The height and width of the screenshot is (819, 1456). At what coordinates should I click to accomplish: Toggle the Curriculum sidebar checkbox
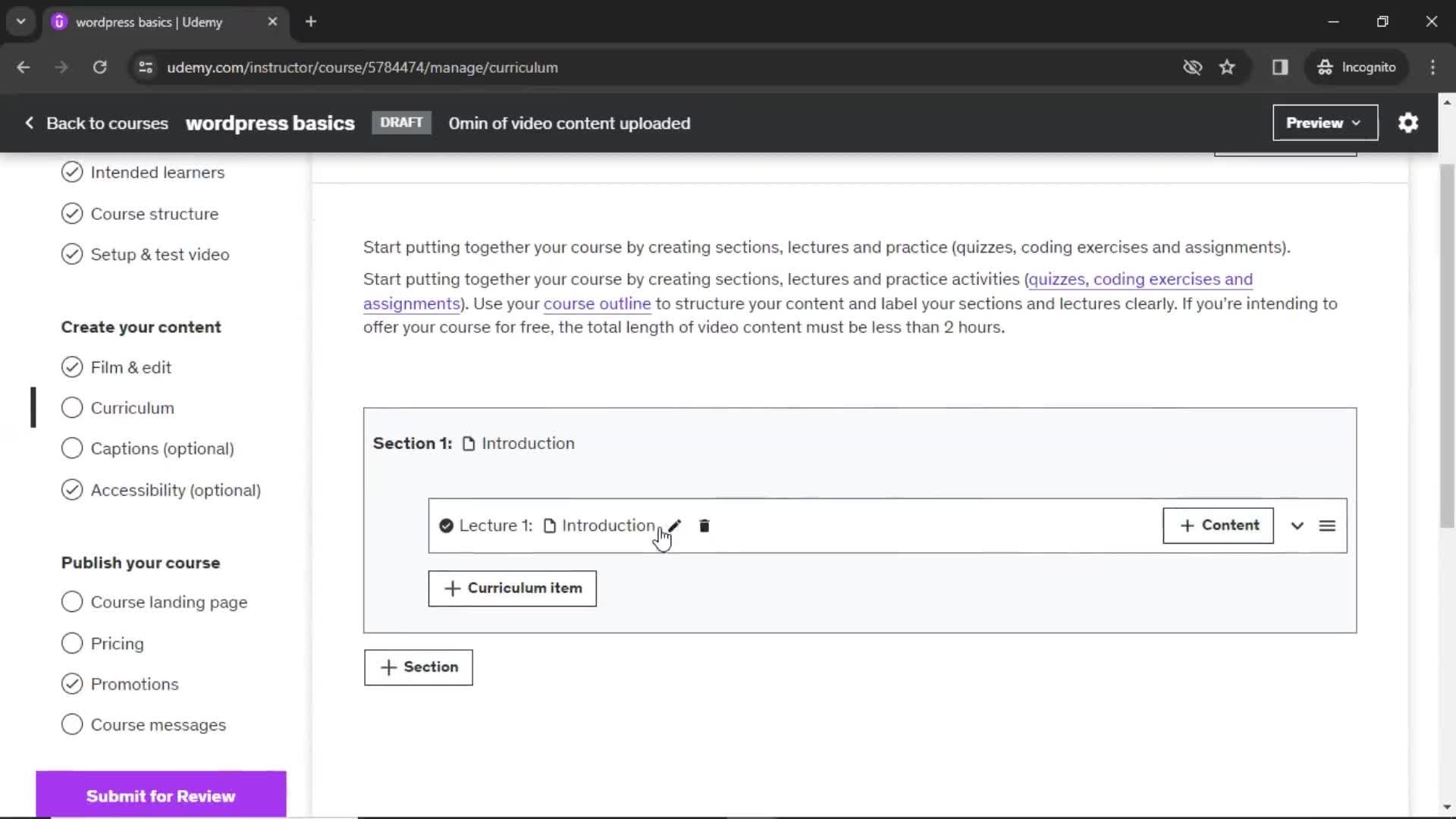point(71,407)
